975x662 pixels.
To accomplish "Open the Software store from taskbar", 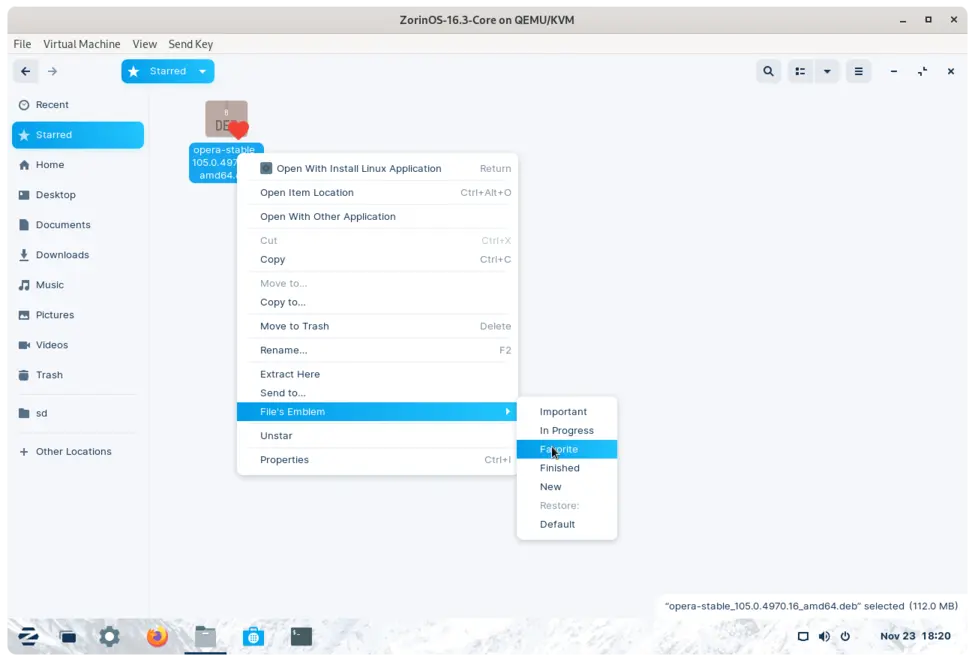I will pyautogui.click(x=253, y=637).
